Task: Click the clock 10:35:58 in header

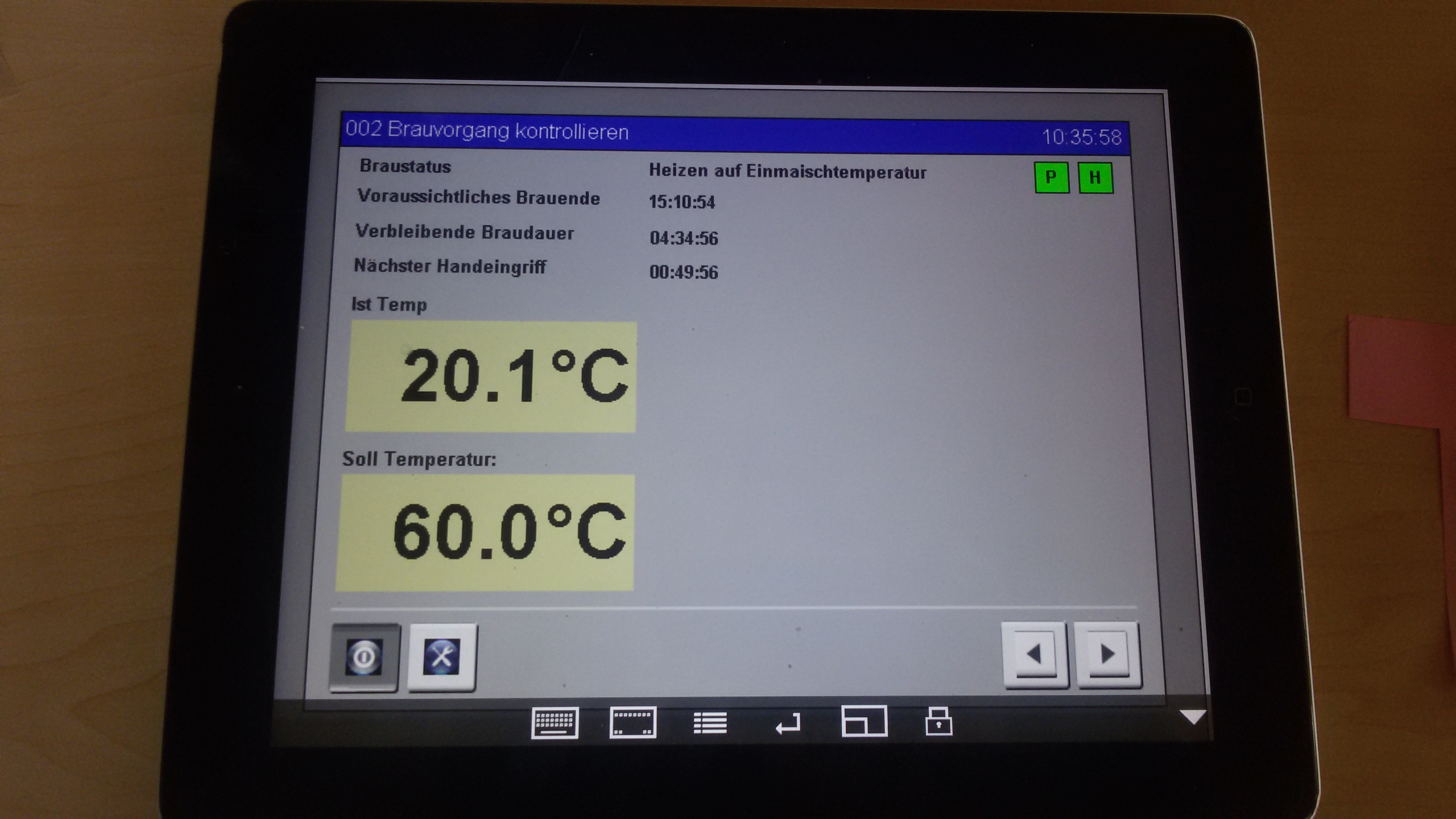Action: [x=1081, y=137]
